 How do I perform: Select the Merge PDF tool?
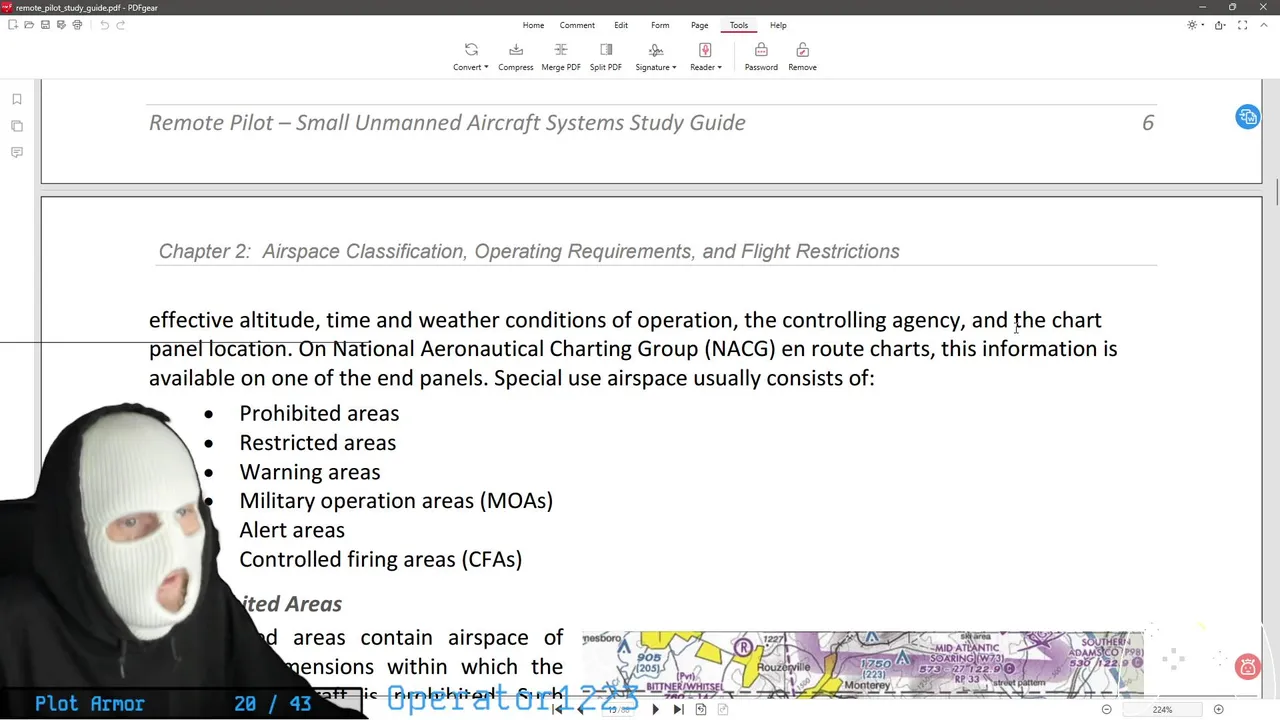(561, 57)
